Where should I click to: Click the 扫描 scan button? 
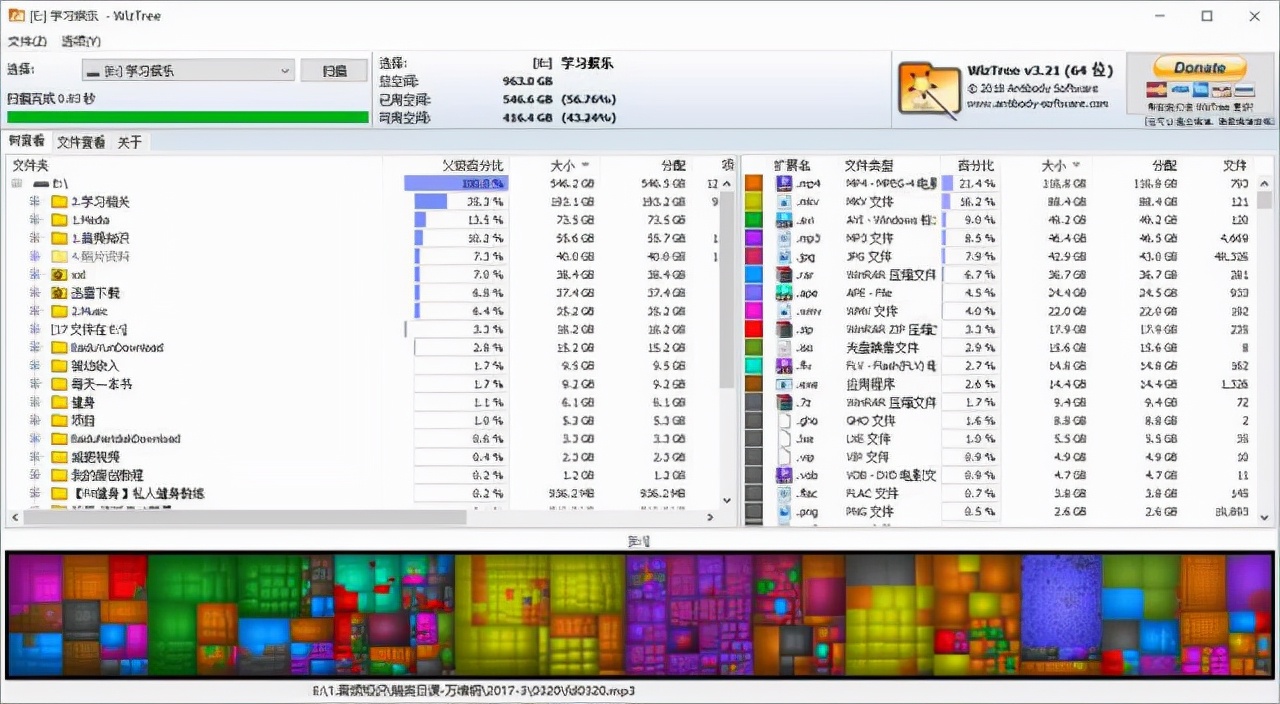334,70
